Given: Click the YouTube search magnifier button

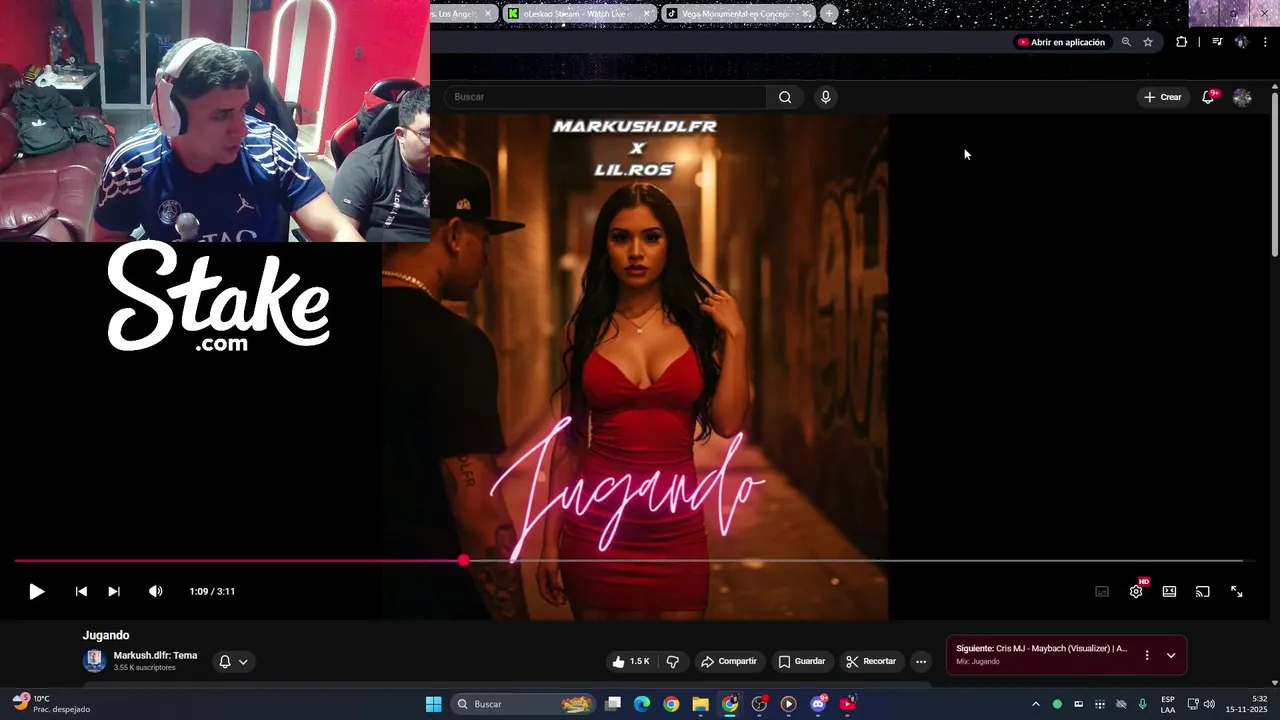Looking at the screenshot, I should (x=785, y=97).
